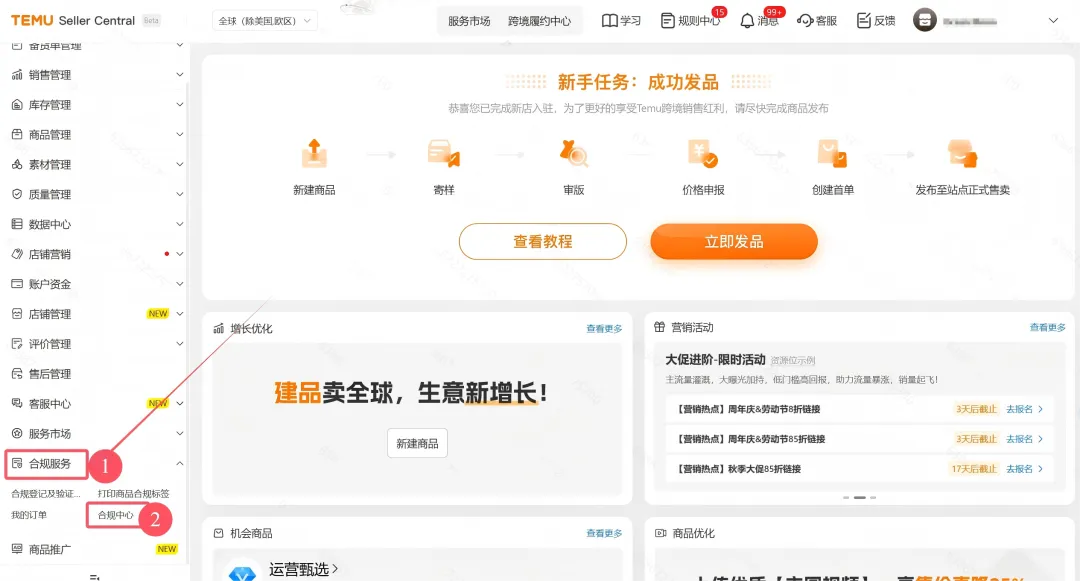The height and width of the screenshot is (581, 1080).
Task: Click the 审版 step icon
Action: 573,154
